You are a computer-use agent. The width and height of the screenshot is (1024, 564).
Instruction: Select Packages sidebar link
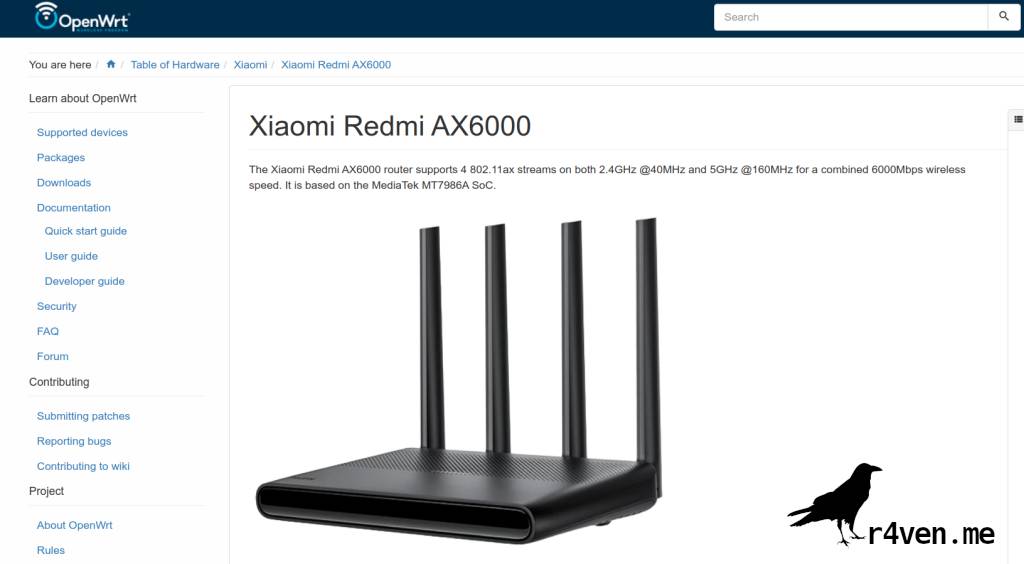61,157
